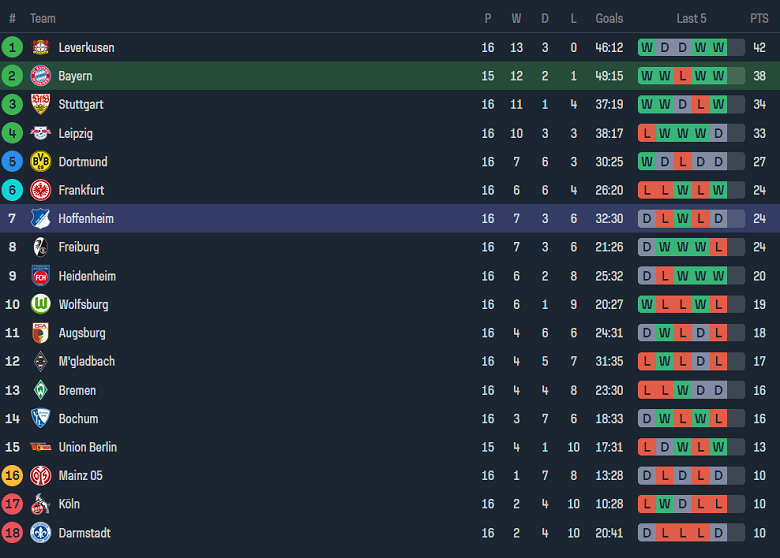780x558 pixels.
Task: Select the Heidenheim team name
Action: tap(87, 276)
